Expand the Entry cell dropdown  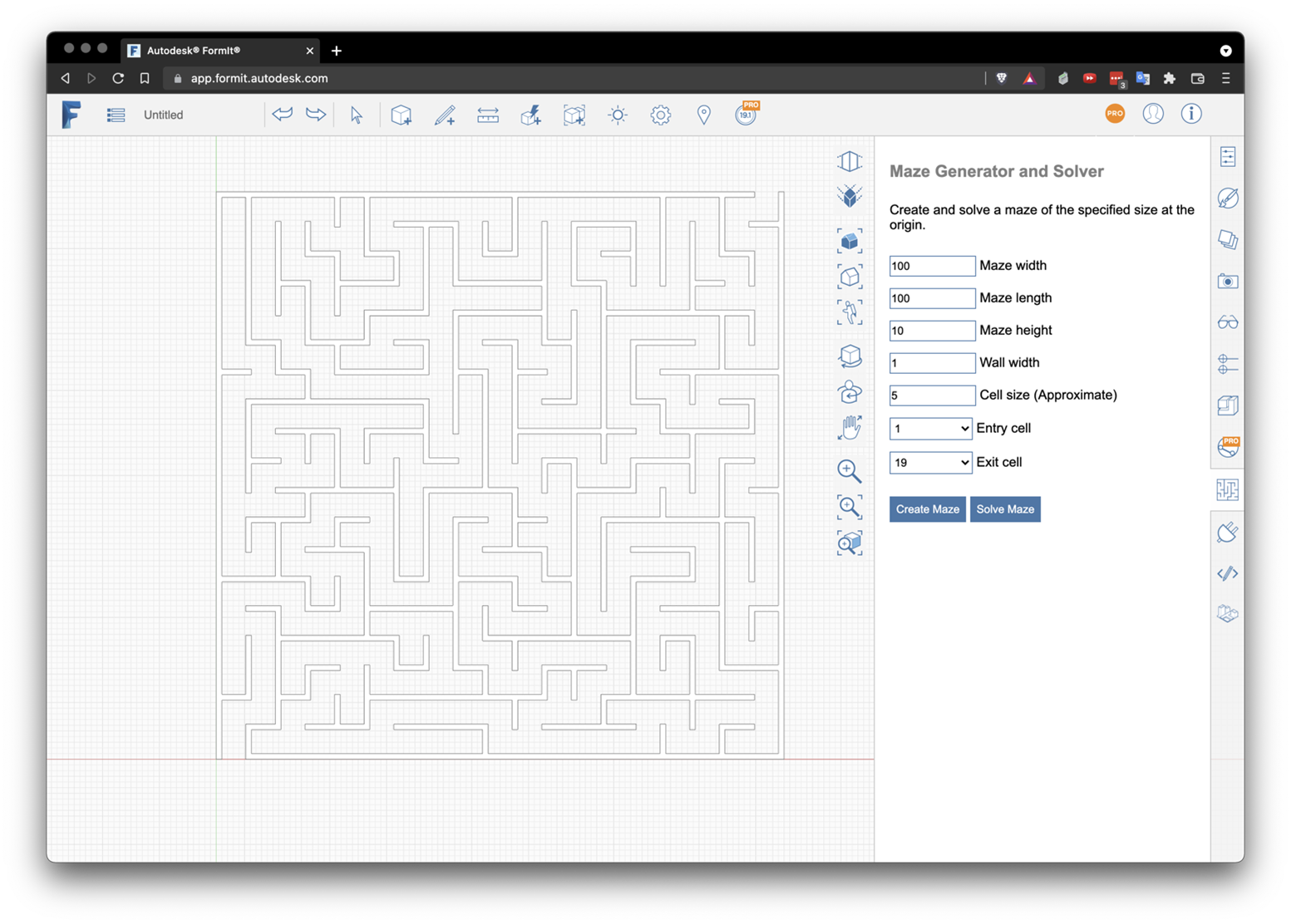coord(929,429)
